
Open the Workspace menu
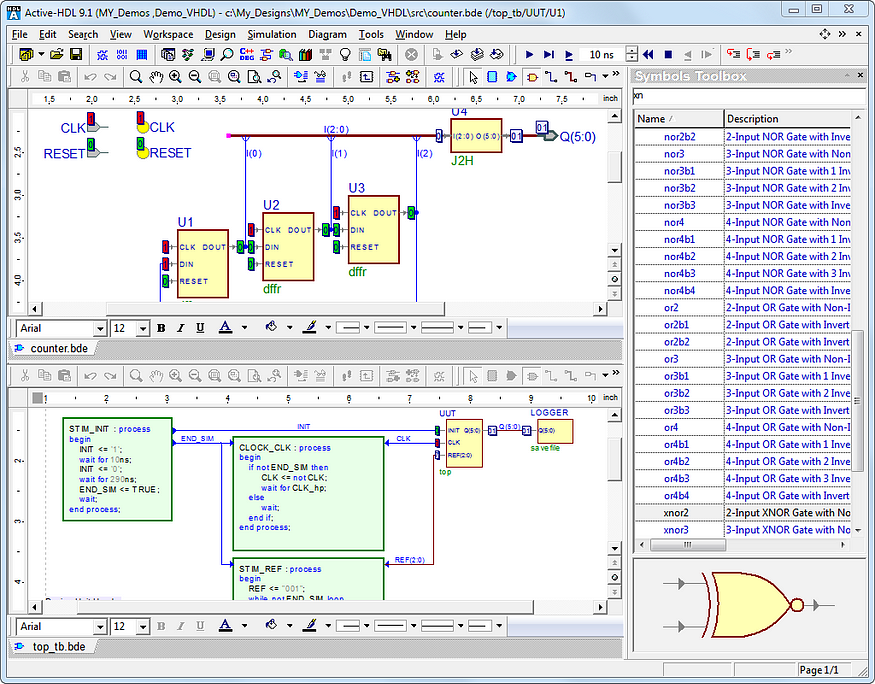[x=168, y=35]
